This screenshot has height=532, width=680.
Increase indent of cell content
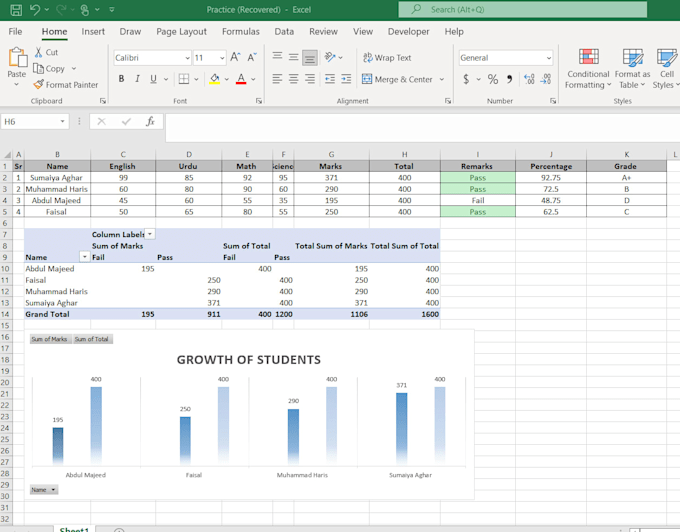pos(346,79)
